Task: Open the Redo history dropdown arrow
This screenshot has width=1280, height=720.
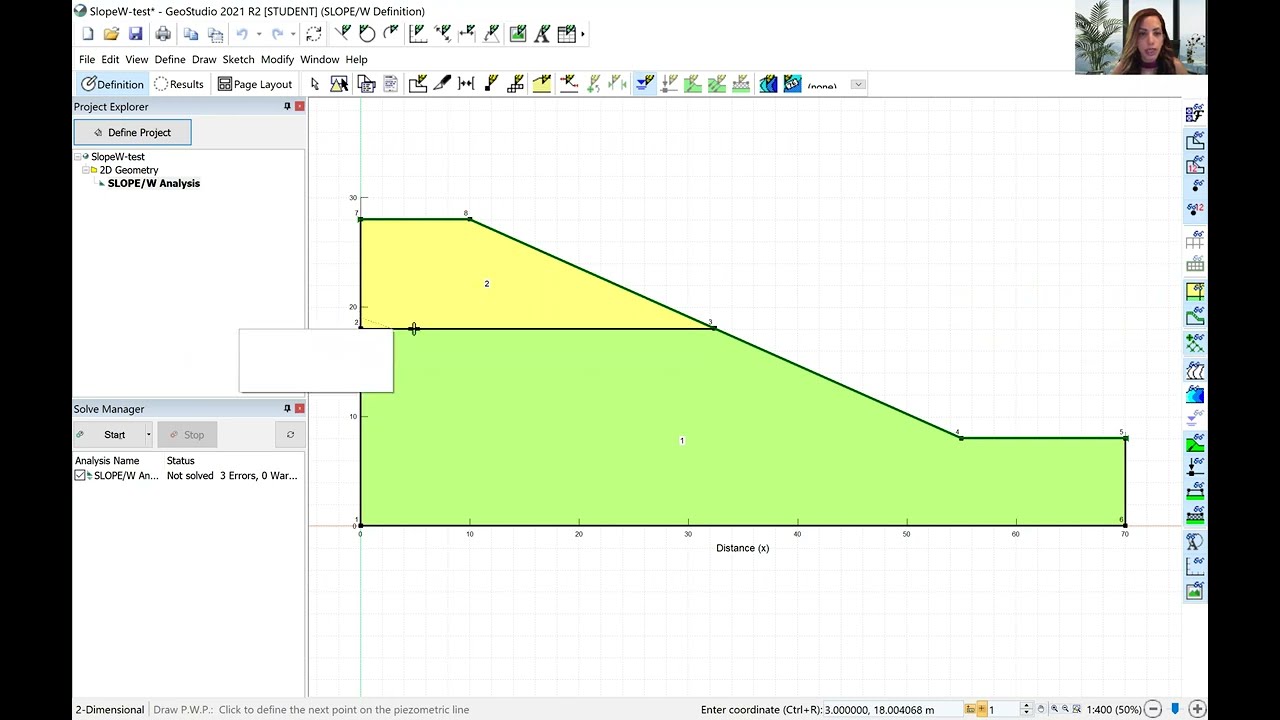Action: coord(295,34)
